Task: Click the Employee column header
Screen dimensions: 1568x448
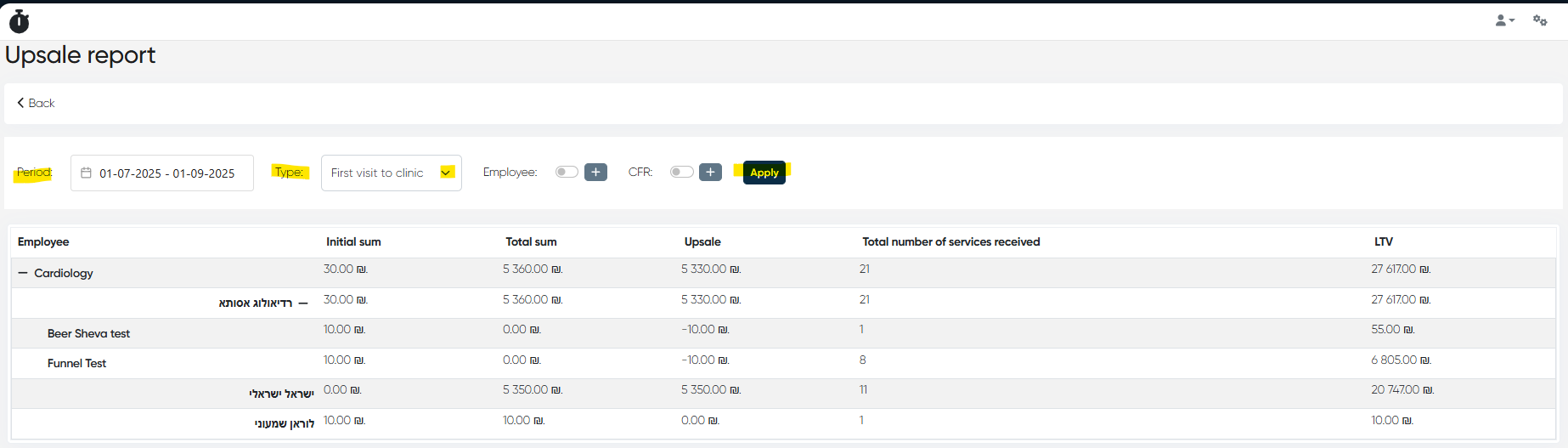Action: coord(43,241)
